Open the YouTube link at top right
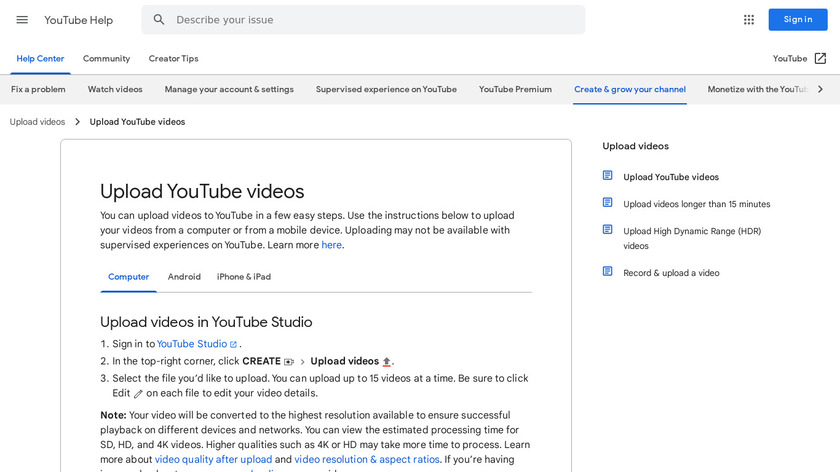The width and height of the screenshot is (840, 472). [x=790, y=58]
